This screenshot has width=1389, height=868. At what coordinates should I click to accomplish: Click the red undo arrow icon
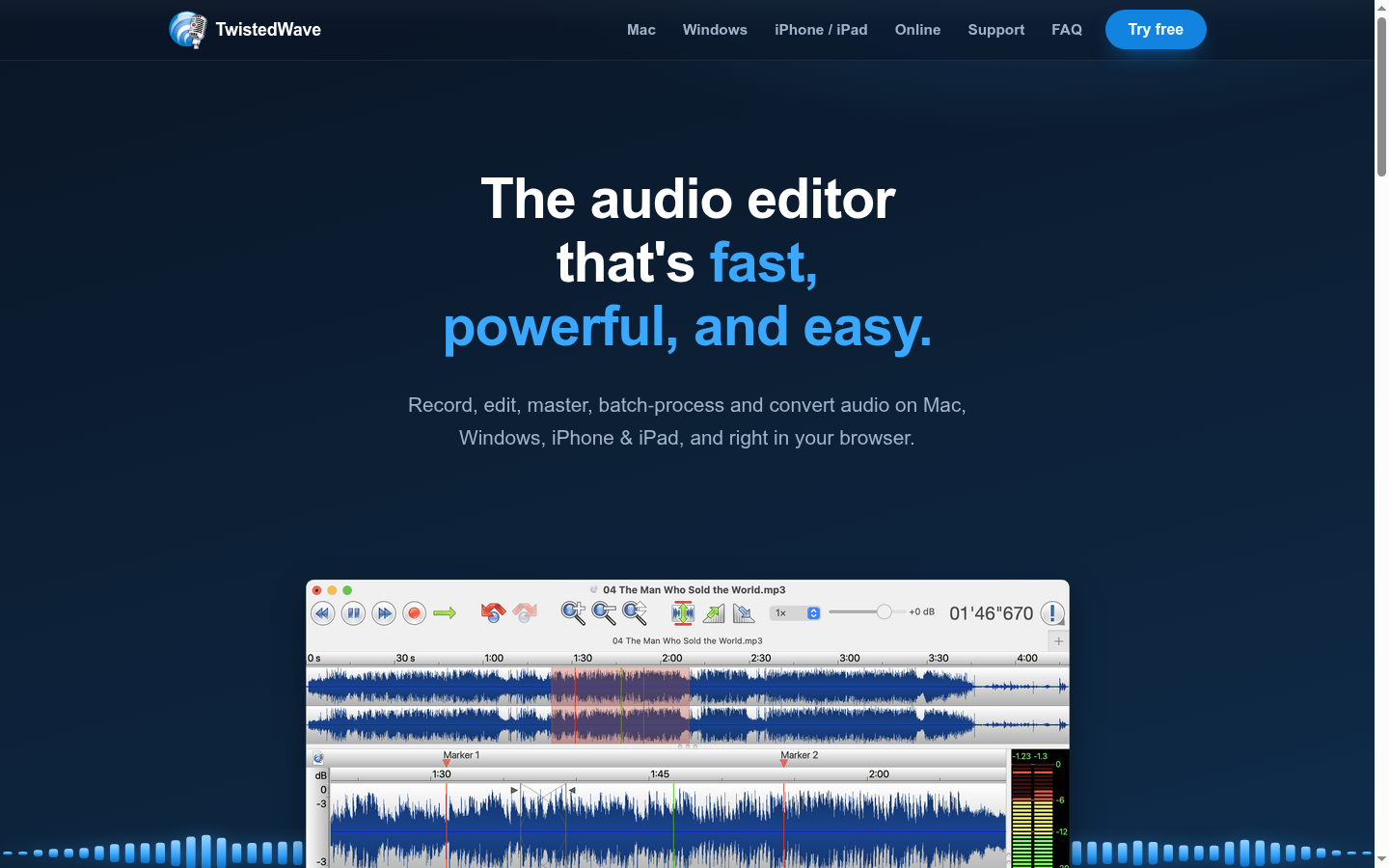click(x=493, y=612)
